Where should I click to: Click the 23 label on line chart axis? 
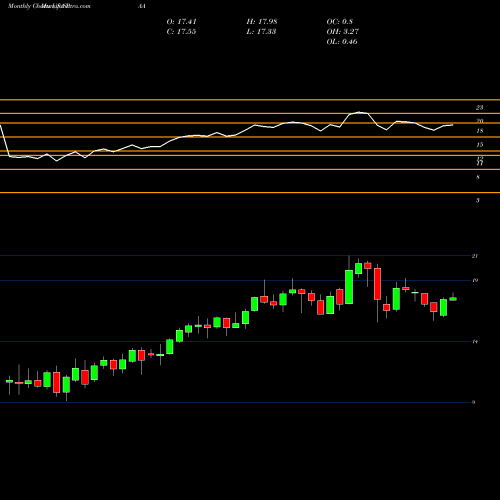pos(479,108)
